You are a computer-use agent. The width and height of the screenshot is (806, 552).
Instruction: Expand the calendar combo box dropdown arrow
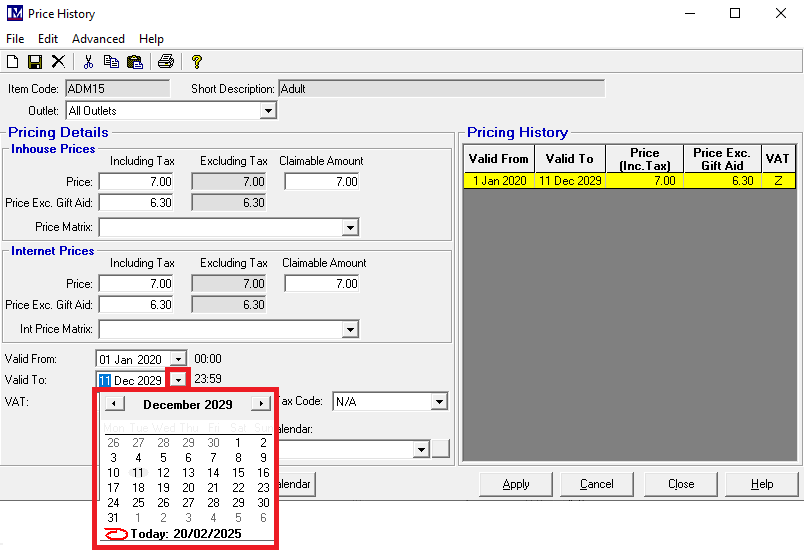point(421,450)
